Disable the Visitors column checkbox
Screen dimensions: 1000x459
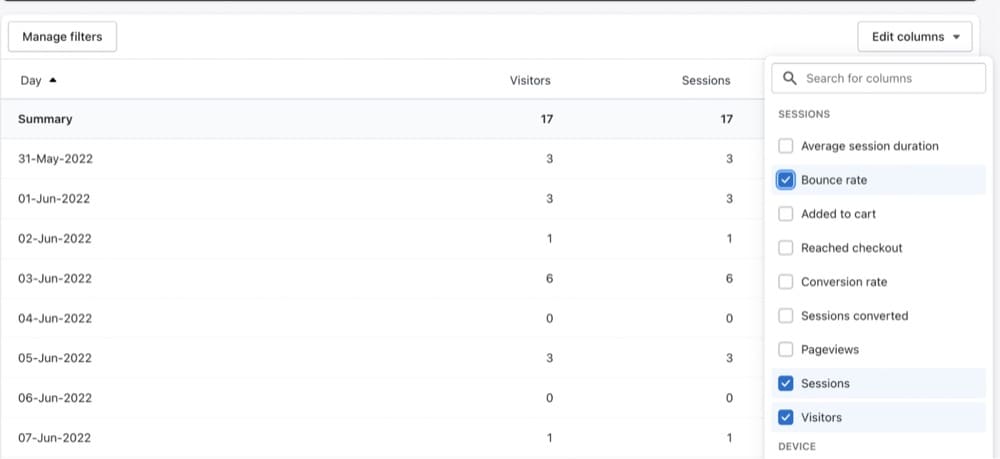(x=786, y=418)
